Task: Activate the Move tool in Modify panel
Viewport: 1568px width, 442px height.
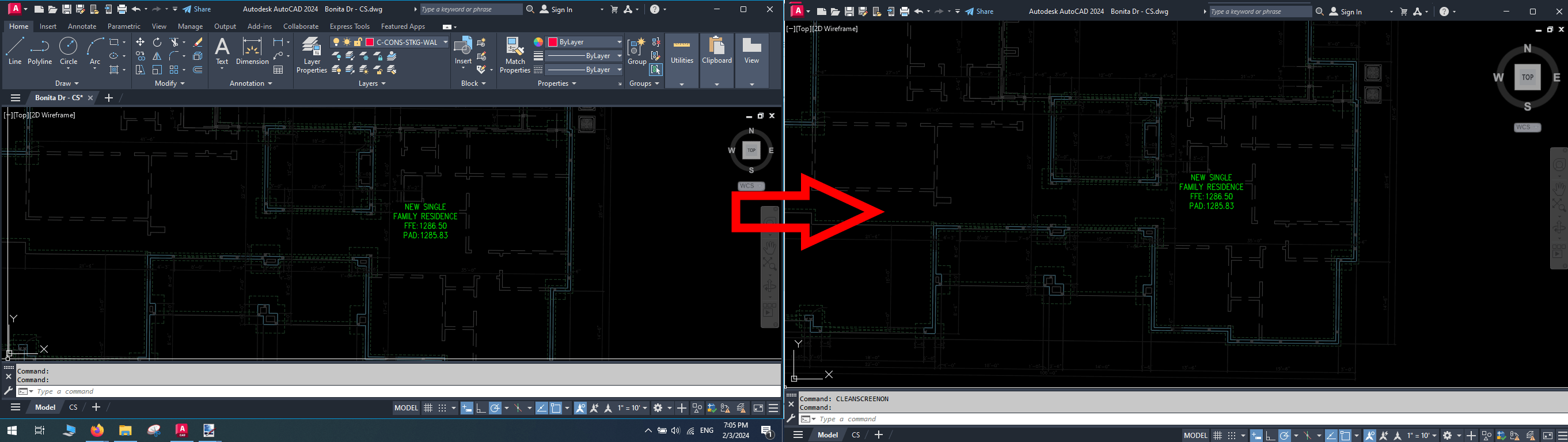Action: [140, 42]
